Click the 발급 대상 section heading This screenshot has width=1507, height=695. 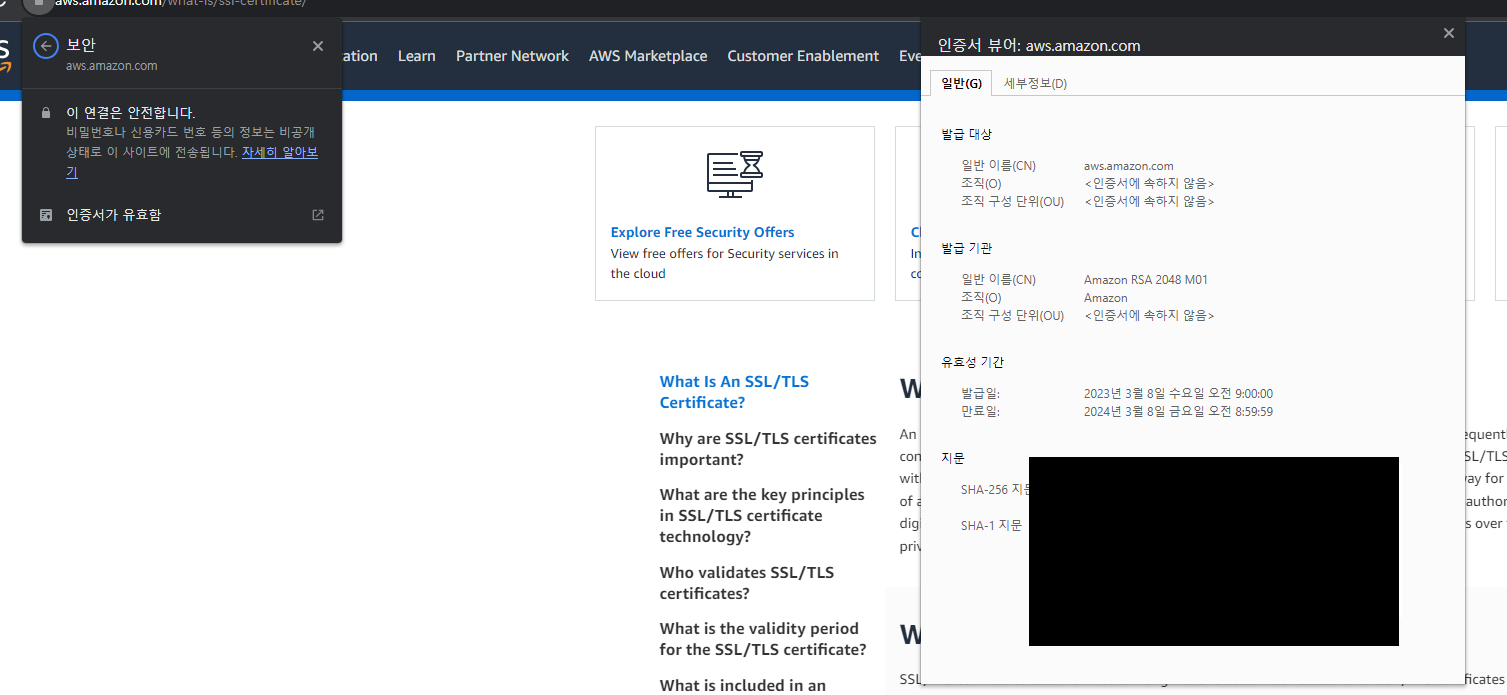click(966, 134)
